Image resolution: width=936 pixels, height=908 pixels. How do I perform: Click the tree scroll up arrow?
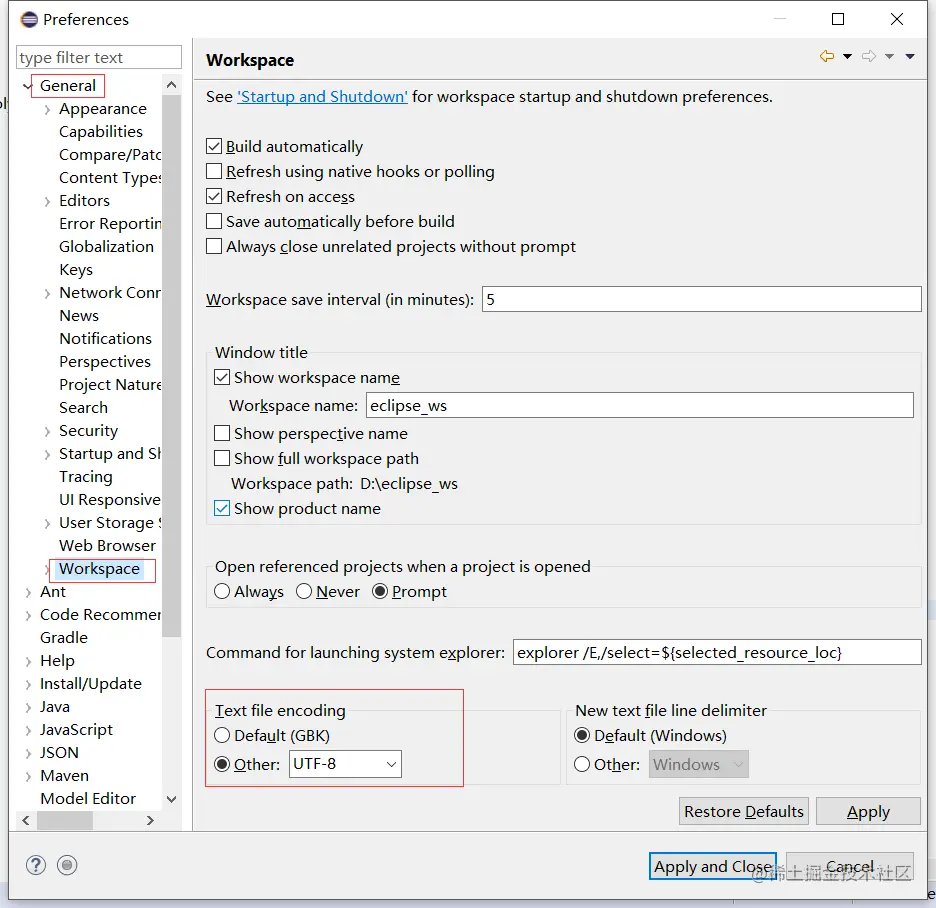click(171, 85)
